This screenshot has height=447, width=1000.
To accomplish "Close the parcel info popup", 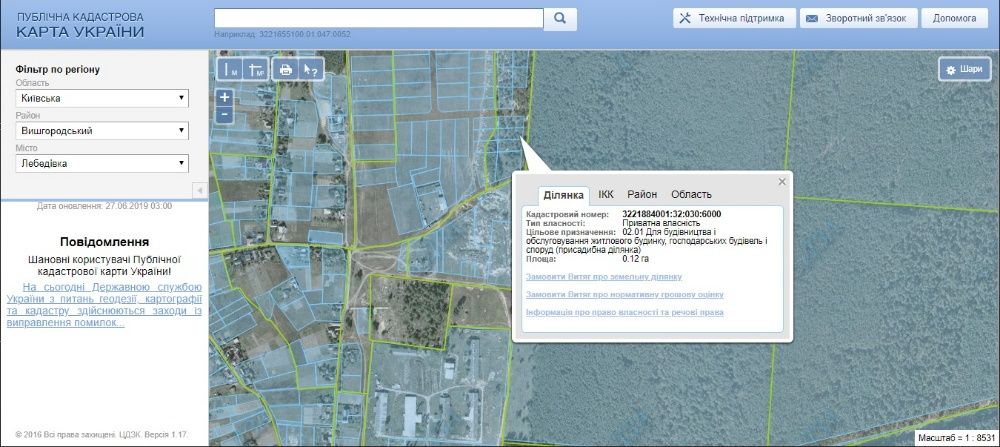I will tap(782, 182).
